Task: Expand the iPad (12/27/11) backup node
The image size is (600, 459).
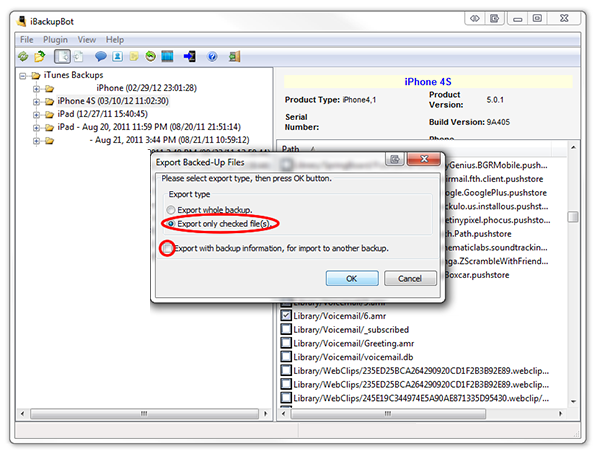Action: point(36,114)
